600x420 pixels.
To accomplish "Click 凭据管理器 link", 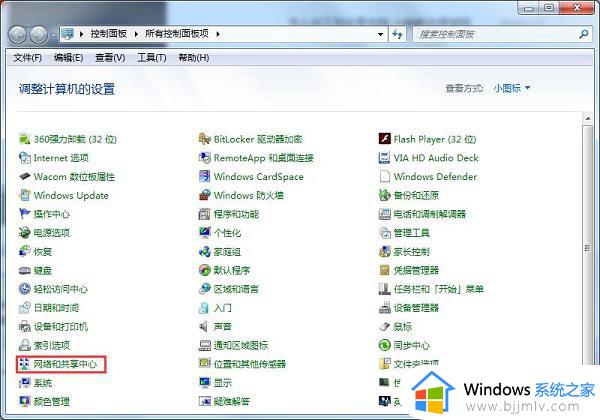I will (x=416, y=270).
